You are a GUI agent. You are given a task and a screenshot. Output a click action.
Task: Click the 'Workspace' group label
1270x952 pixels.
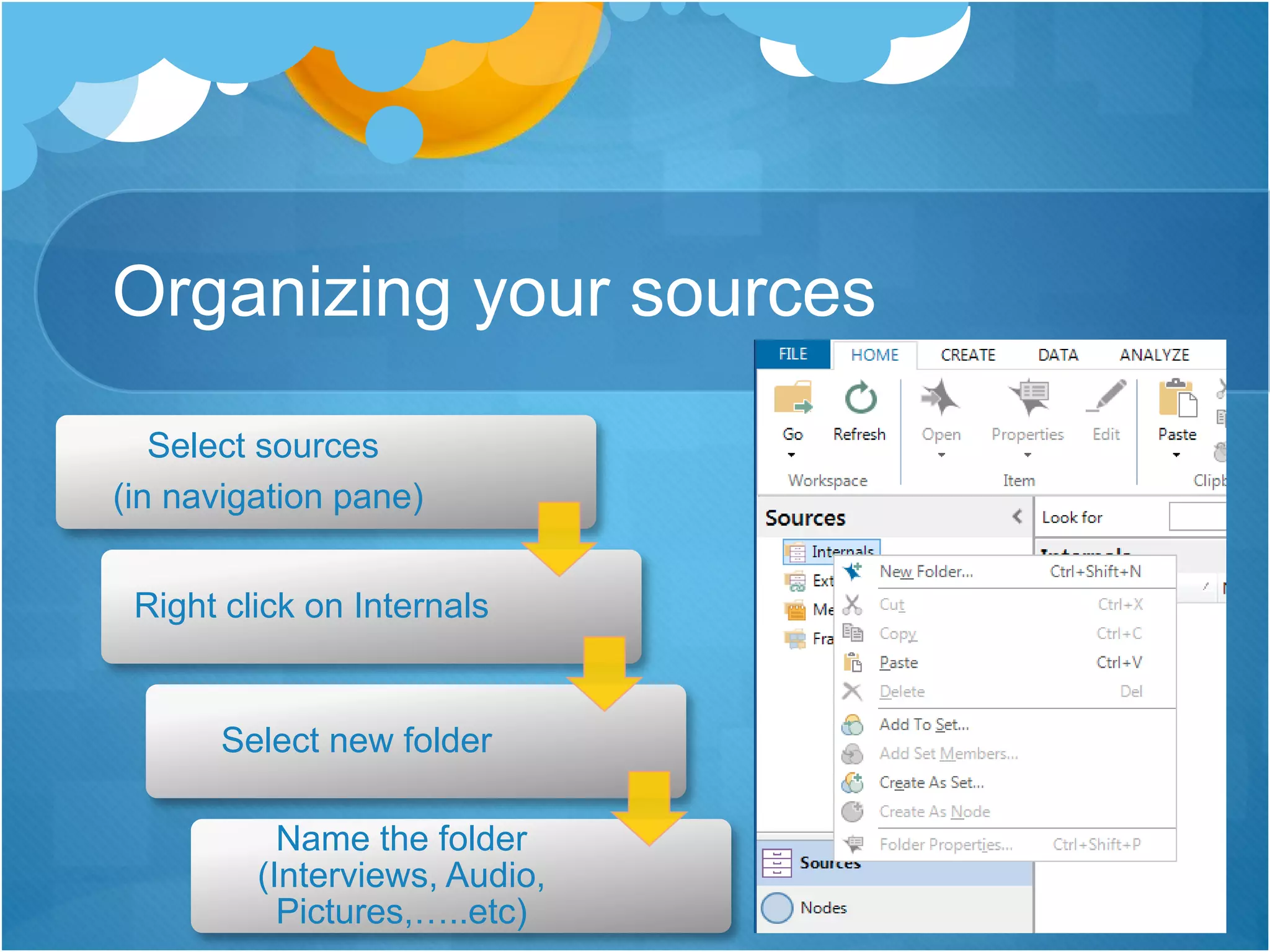pos(828,480)
